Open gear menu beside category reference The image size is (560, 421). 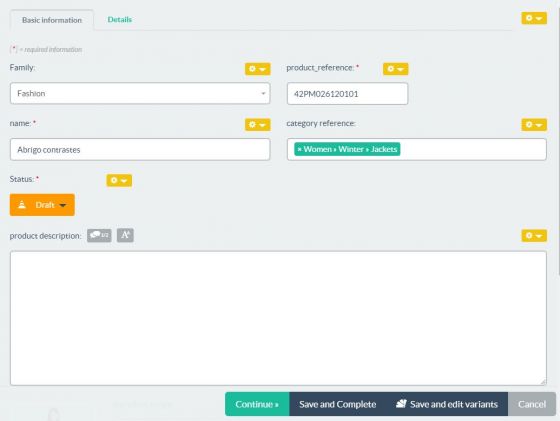(534, 125)
